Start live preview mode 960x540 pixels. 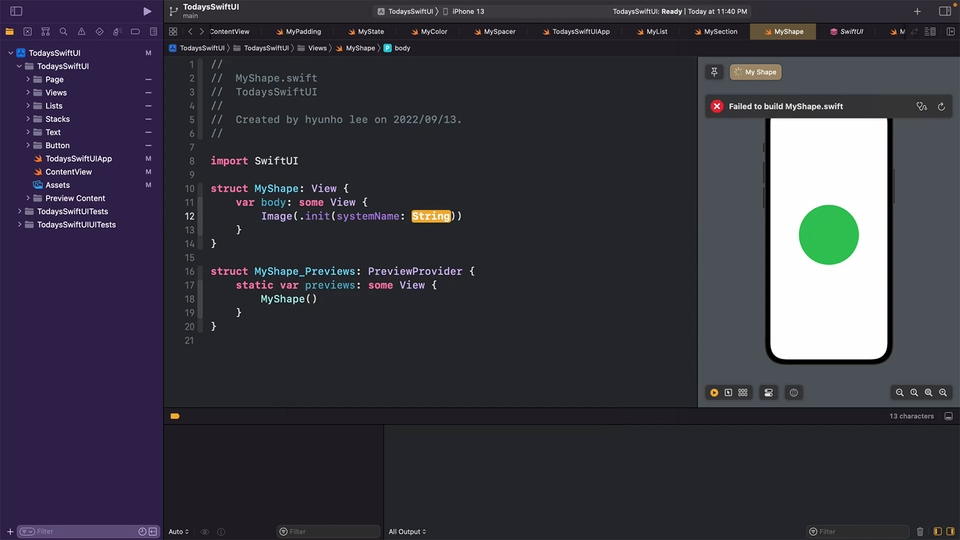[714, 392]
